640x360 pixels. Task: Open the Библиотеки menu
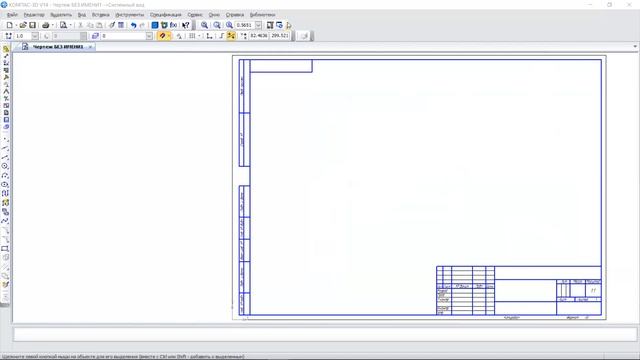point(262,15)
